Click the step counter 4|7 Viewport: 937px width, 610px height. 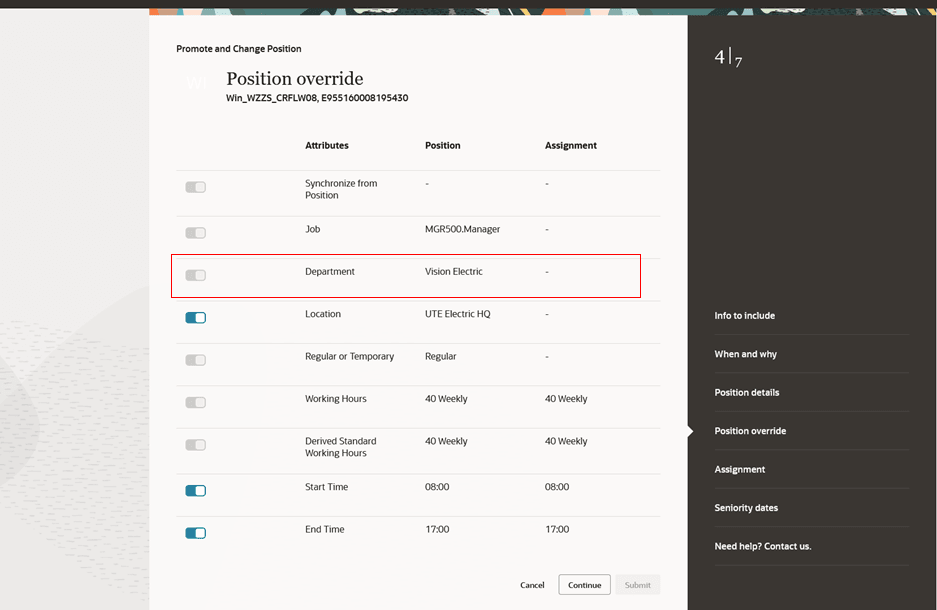(x=728, y=58)
